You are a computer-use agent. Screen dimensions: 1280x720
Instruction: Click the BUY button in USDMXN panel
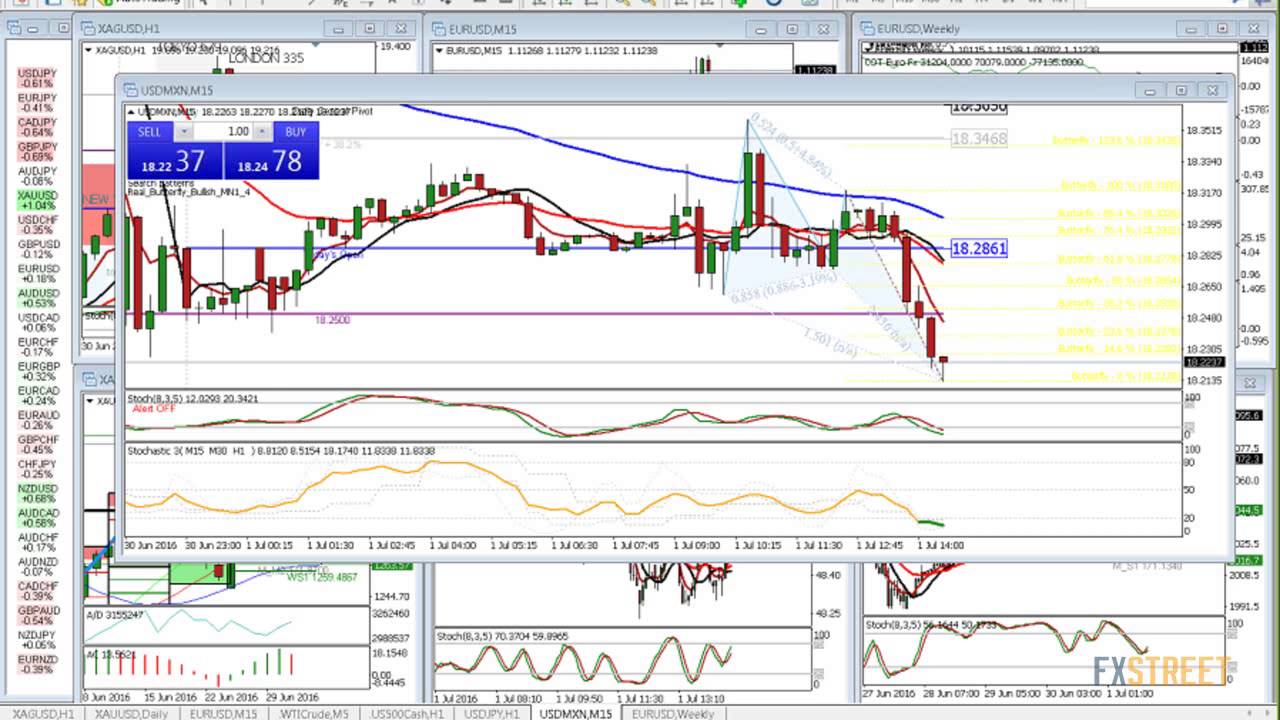pyautogui.click(x=295, y=132)
